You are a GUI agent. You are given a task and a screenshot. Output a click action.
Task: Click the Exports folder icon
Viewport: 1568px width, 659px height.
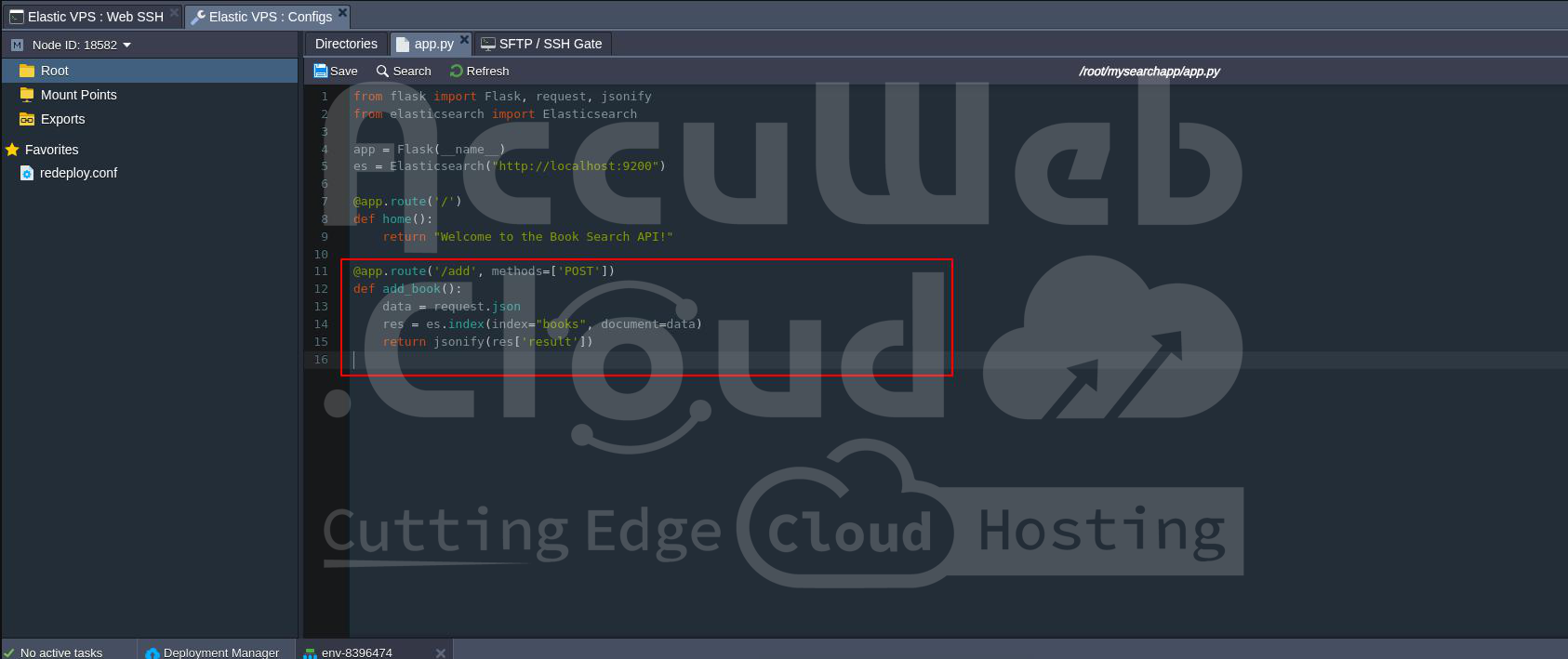pos(27,119)
